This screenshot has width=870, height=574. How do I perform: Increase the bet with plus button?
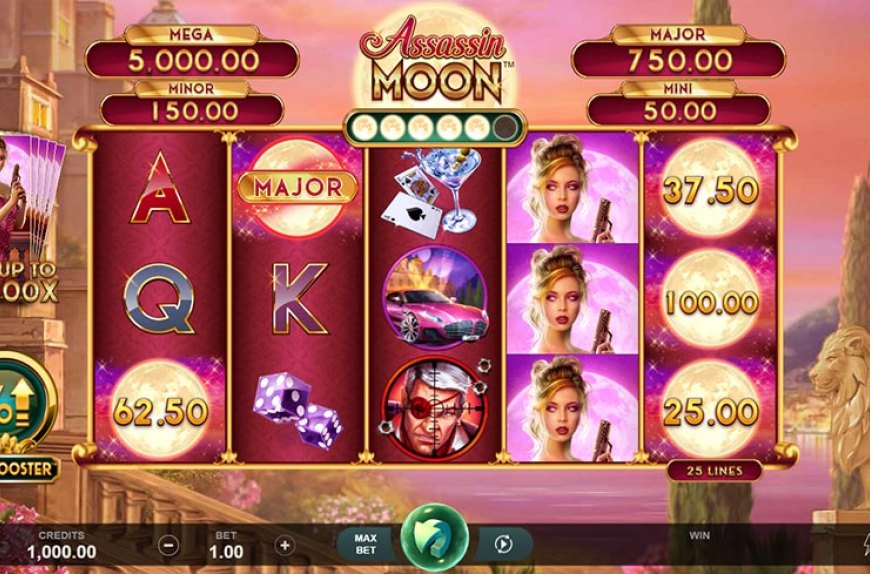[x=285, y=546]
